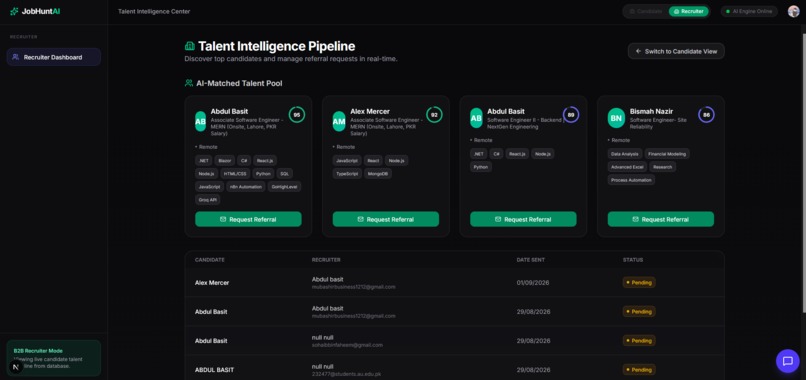Viewport: 806px width, 380px height.
Task: Click Pending badge in Alex Mercer row
Action: tap(639, 282)
